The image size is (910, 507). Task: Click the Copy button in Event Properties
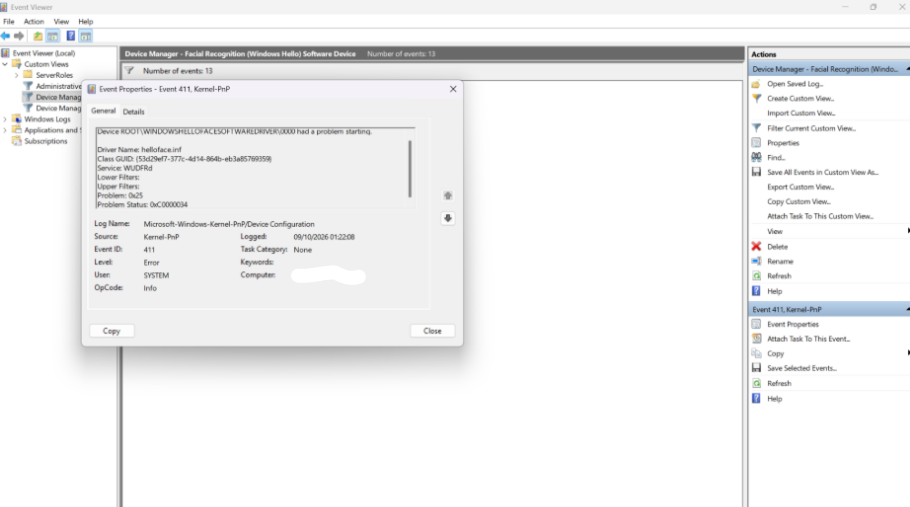111,331
